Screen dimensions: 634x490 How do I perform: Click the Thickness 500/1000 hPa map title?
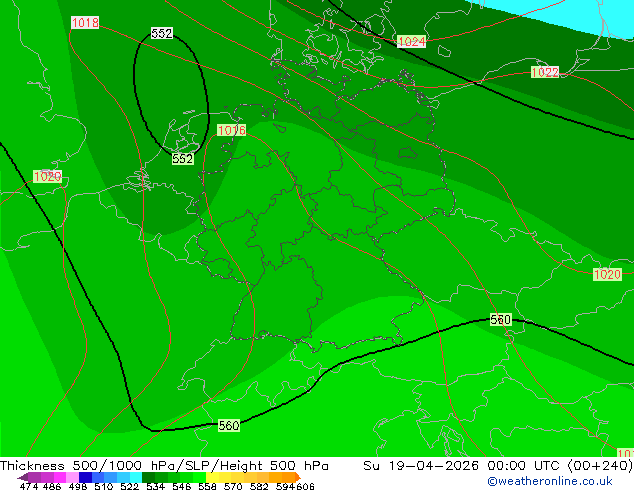(x=164, y=466)
